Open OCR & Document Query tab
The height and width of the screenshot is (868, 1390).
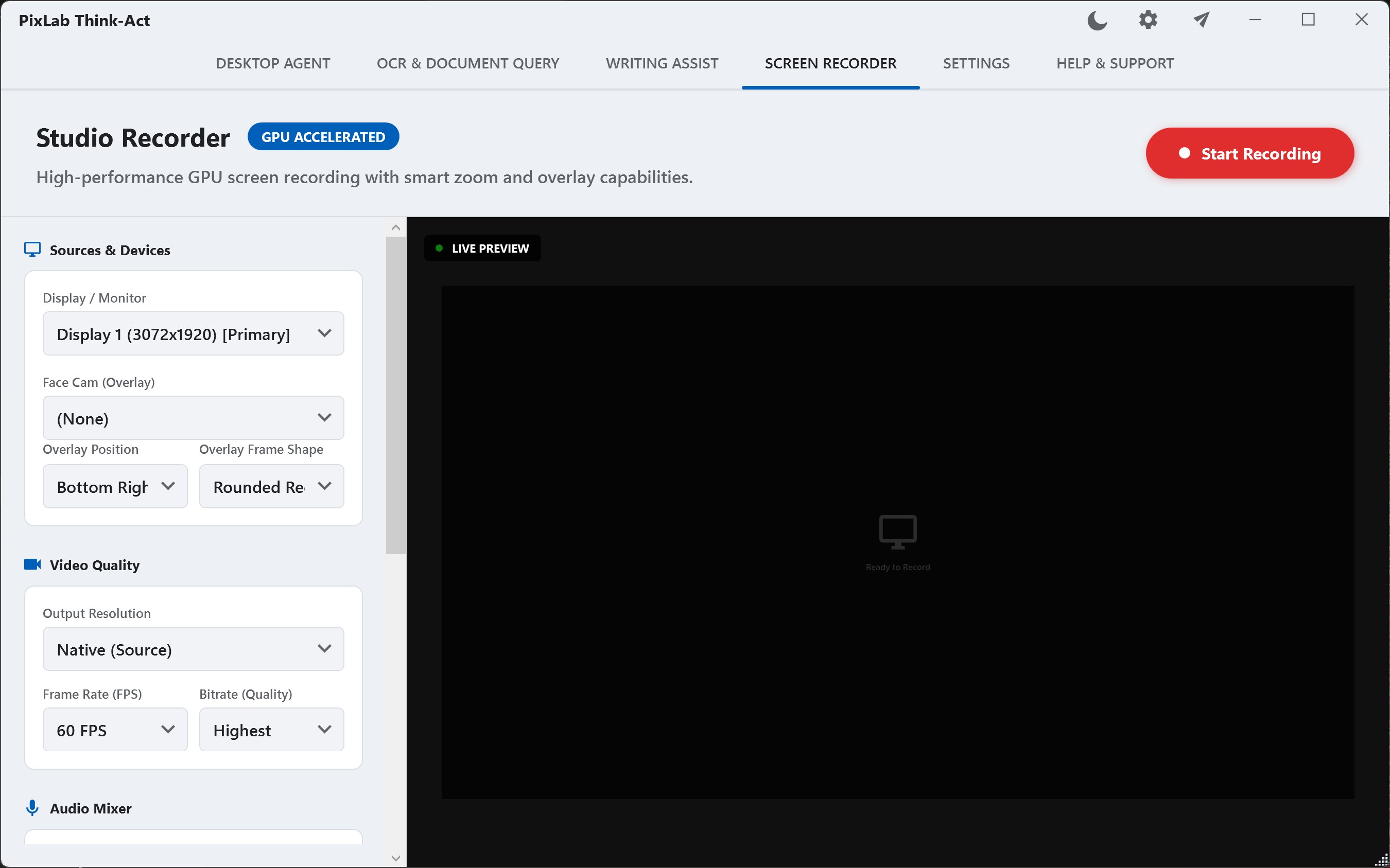[x=467, y=63]
